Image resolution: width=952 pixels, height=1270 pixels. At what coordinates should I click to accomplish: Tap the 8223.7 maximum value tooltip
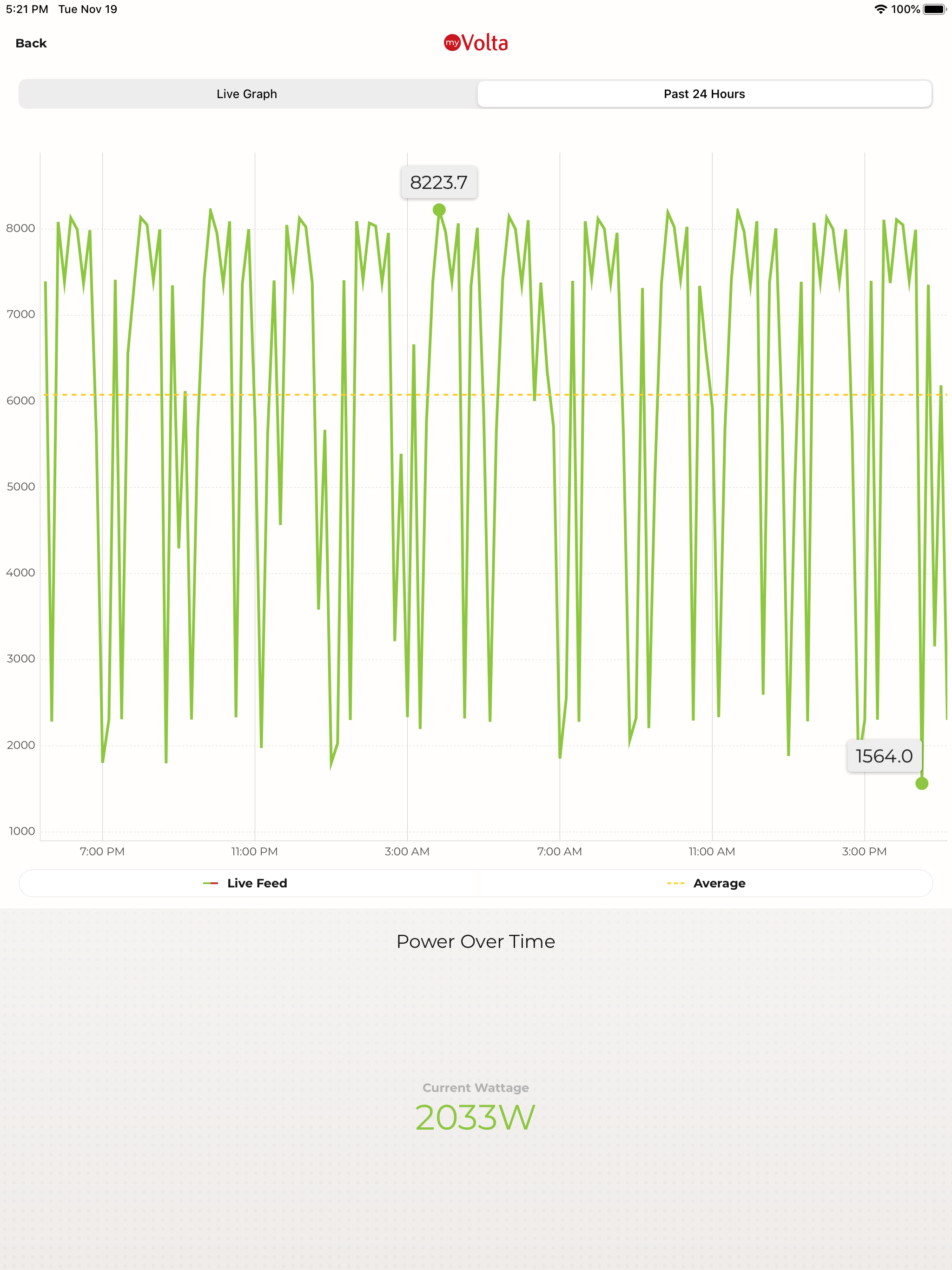[x=439, y=183]
